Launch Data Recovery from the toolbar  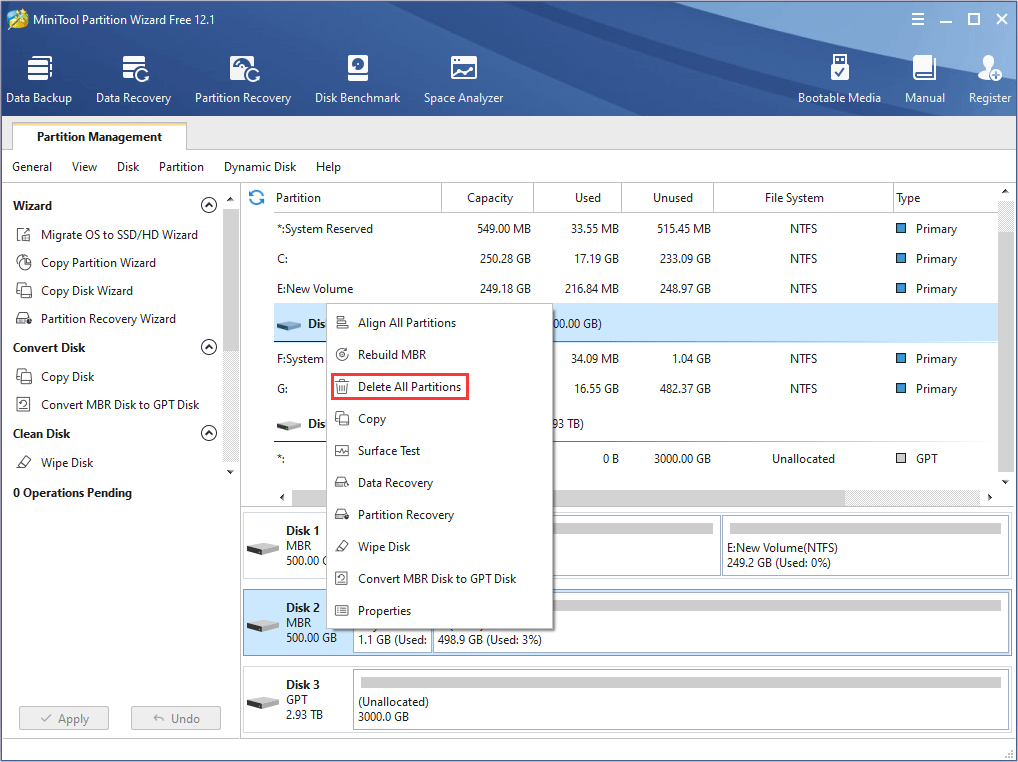point(134,79)
